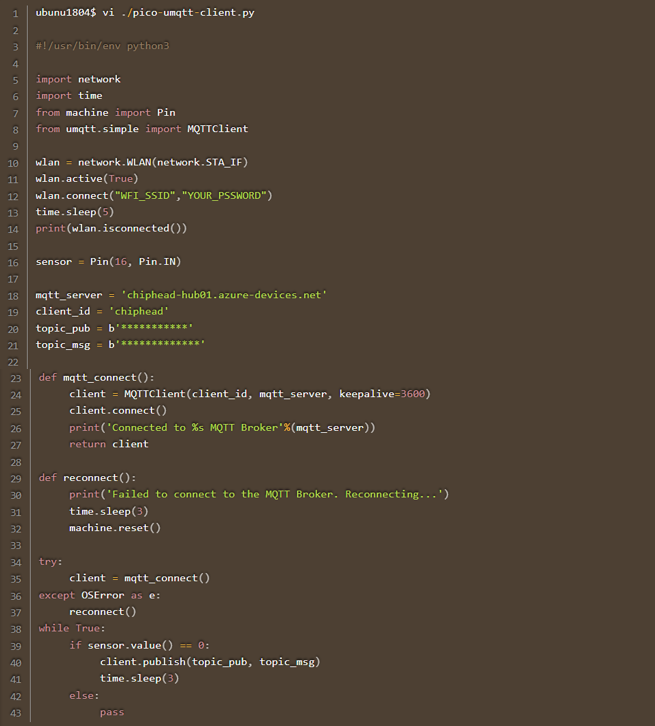Click the 'reconnect()' call on line 37
655x726 pixels.
103,612
